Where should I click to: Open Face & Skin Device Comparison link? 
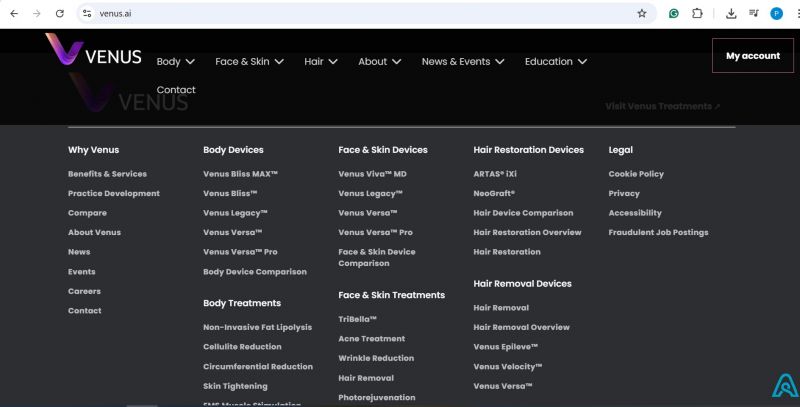[377, 258]
